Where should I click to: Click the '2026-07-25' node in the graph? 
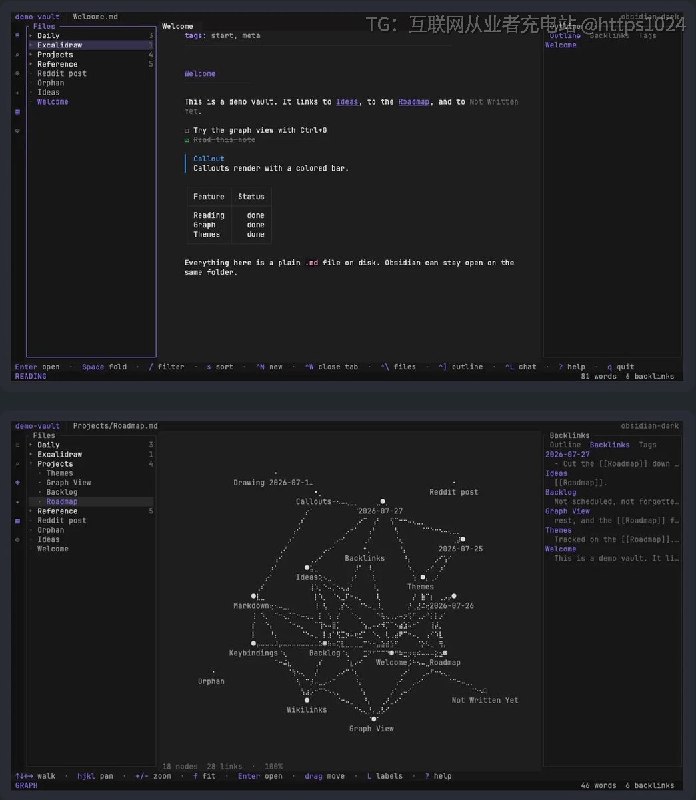coord(462,539)
